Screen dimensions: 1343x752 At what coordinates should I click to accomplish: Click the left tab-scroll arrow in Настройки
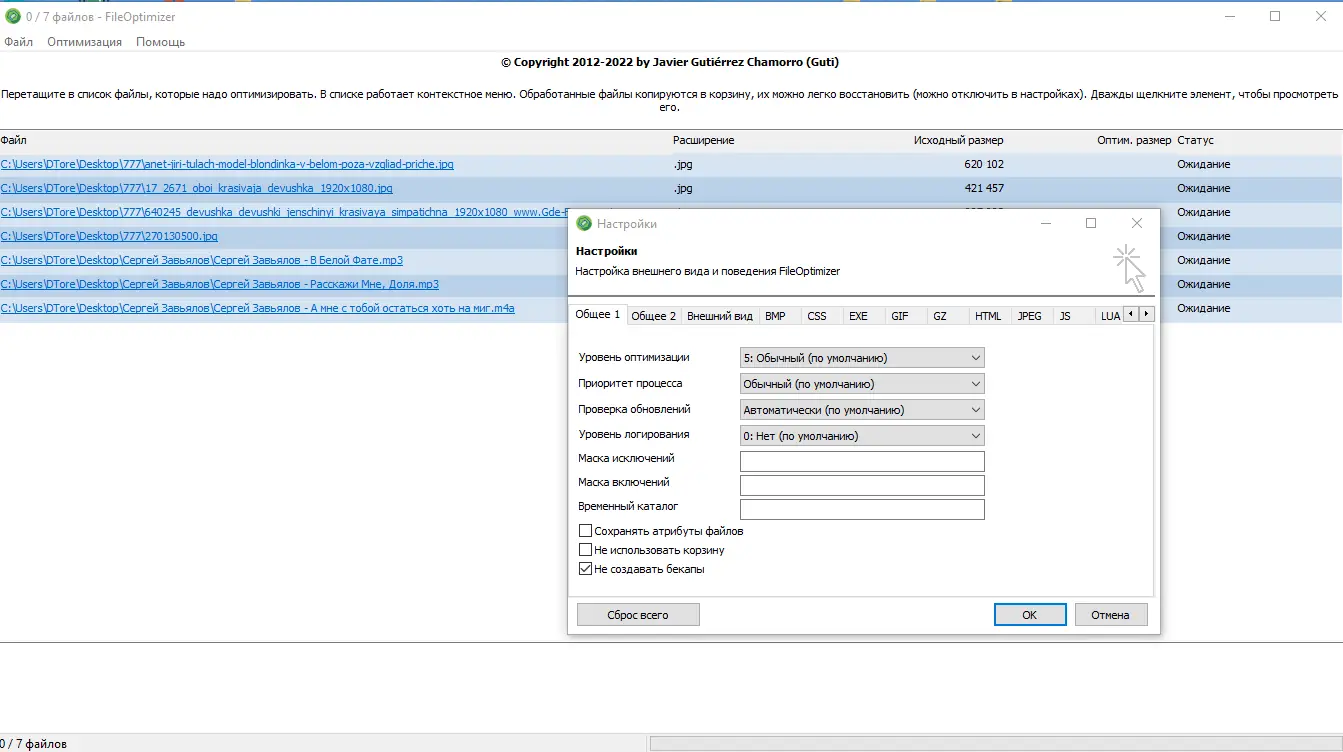tap(1130, 314)
